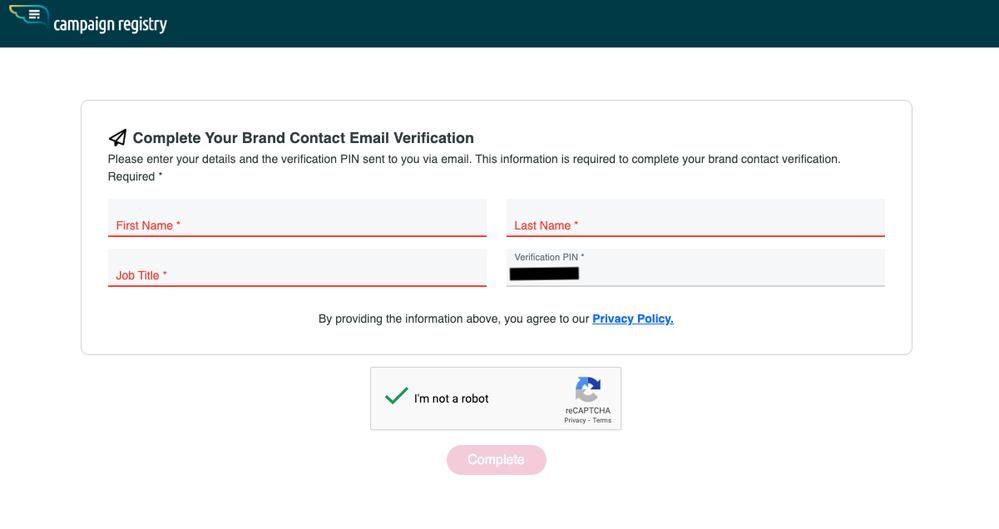Click the "Complete Your Brand Contact Email Verification" heading
The image size is (999, 529).
(x=303, y=138)
